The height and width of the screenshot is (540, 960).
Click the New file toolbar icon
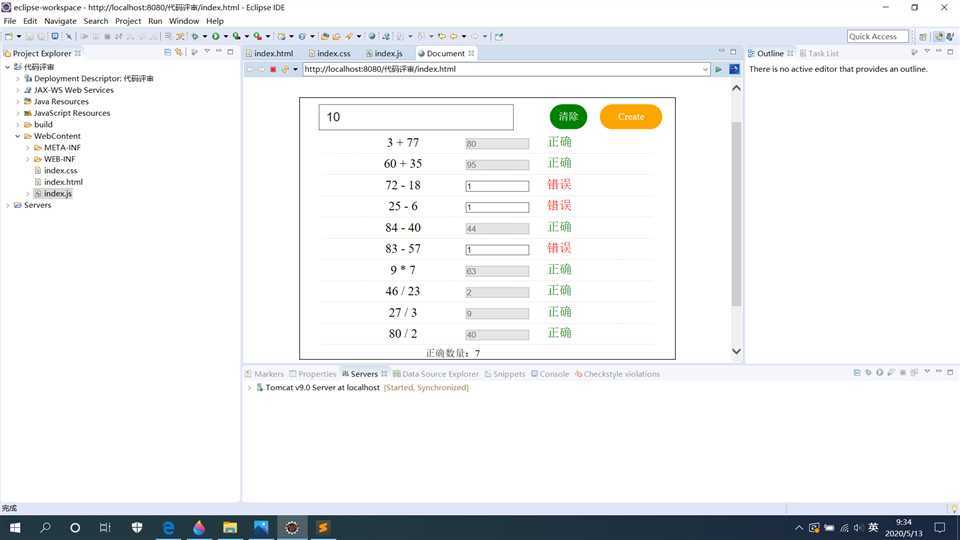(x=9, y=36)
